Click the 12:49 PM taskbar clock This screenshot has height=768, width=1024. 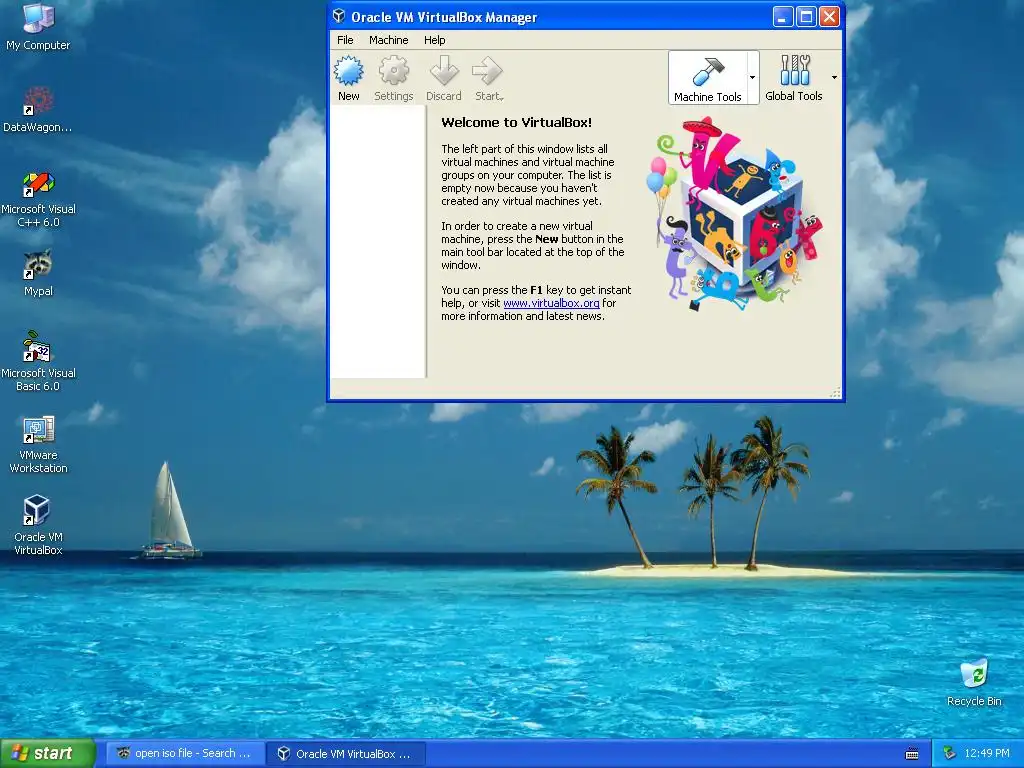tap(987, 753)
